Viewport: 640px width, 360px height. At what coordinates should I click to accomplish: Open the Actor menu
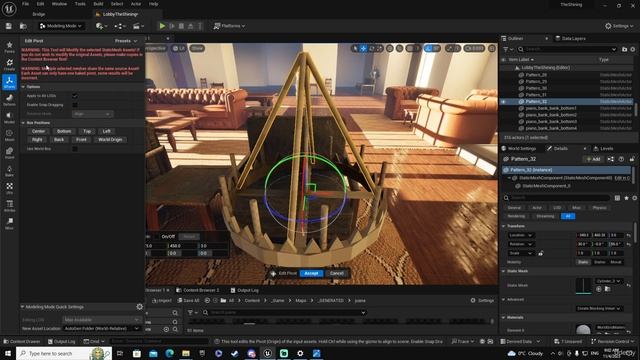pos(136,4)
